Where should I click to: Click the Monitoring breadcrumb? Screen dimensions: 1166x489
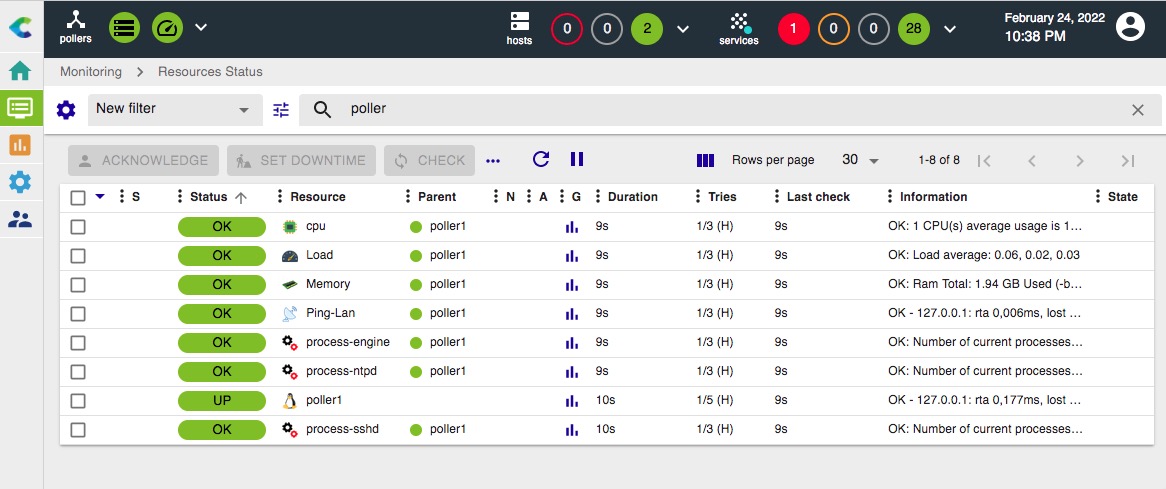click(91, 72)
